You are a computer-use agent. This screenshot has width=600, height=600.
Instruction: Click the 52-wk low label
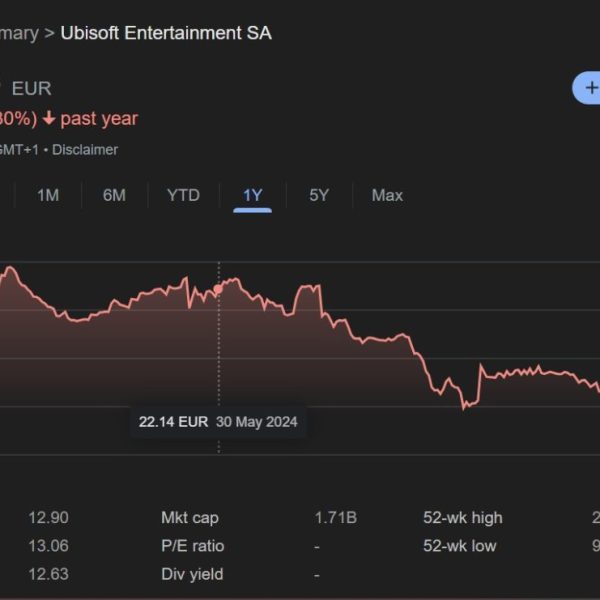point(460,546)
